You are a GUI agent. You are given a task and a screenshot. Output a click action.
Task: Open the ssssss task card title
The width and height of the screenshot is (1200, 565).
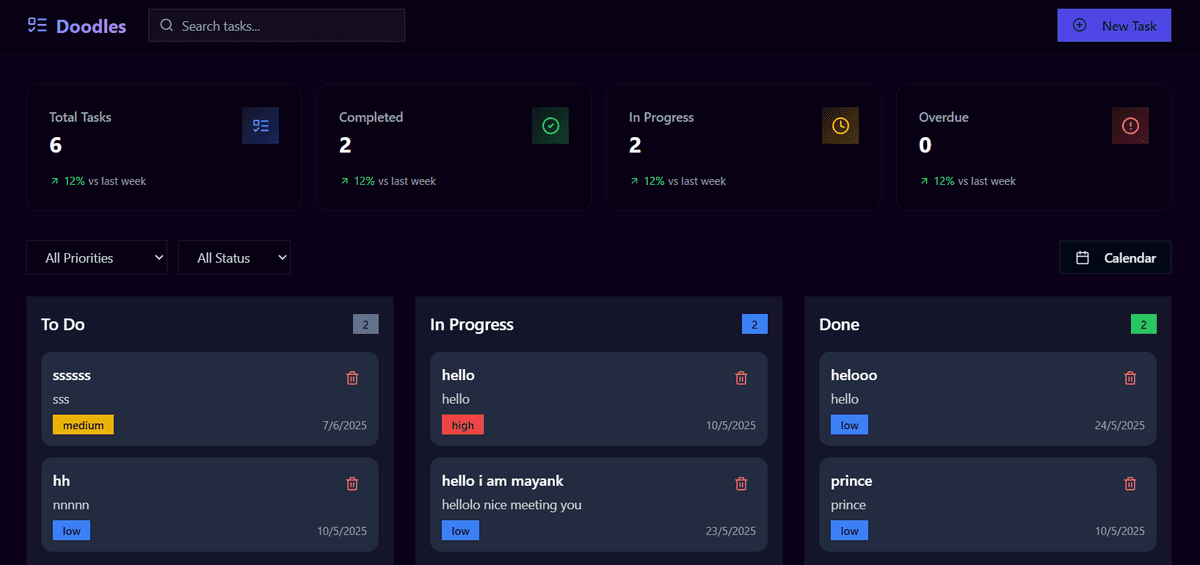click(x=72, y=375)
